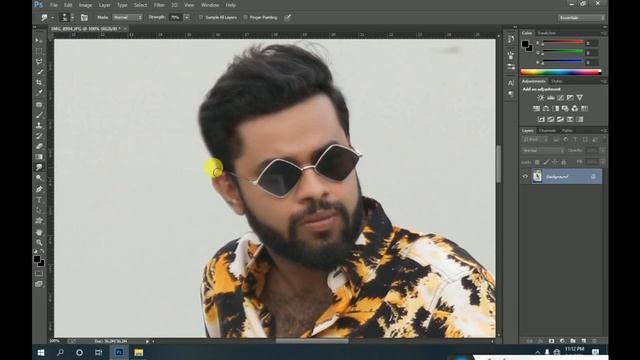The height and width of the screenshot is (360, 640).
Task: Select the Dodge tool
Action: (39, 178)
